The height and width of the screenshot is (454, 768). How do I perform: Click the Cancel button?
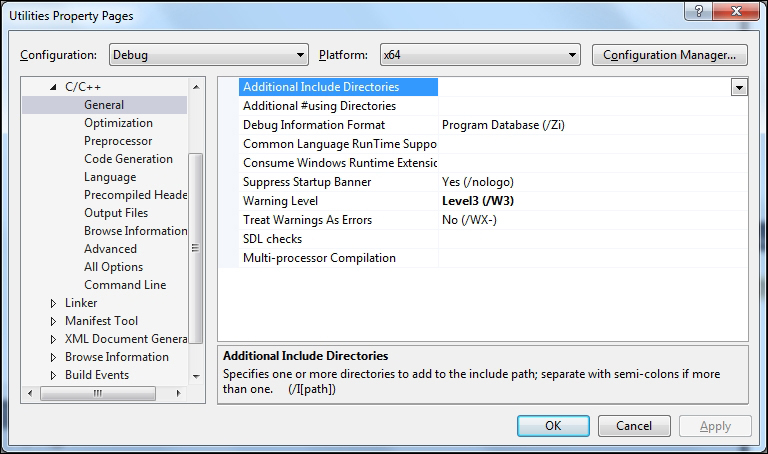point(634,426)
